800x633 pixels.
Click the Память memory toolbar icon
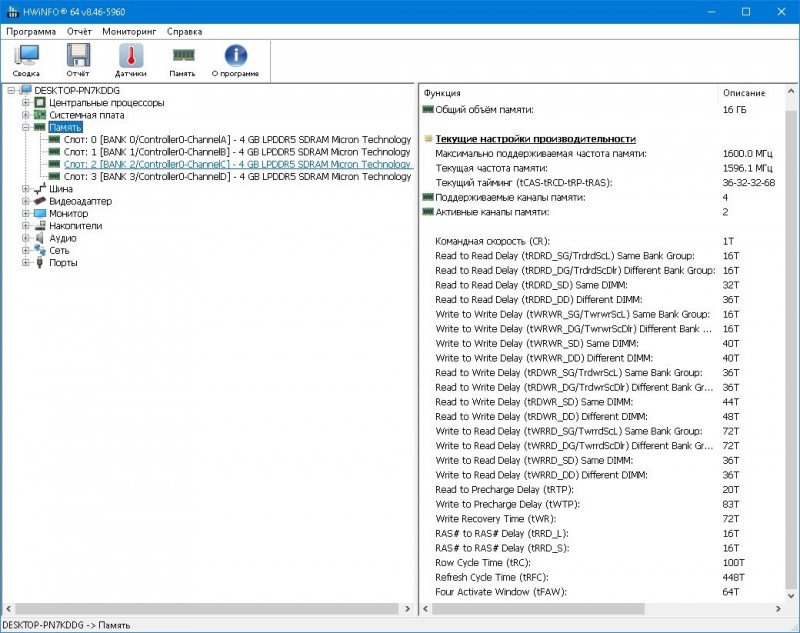point(183,60)
